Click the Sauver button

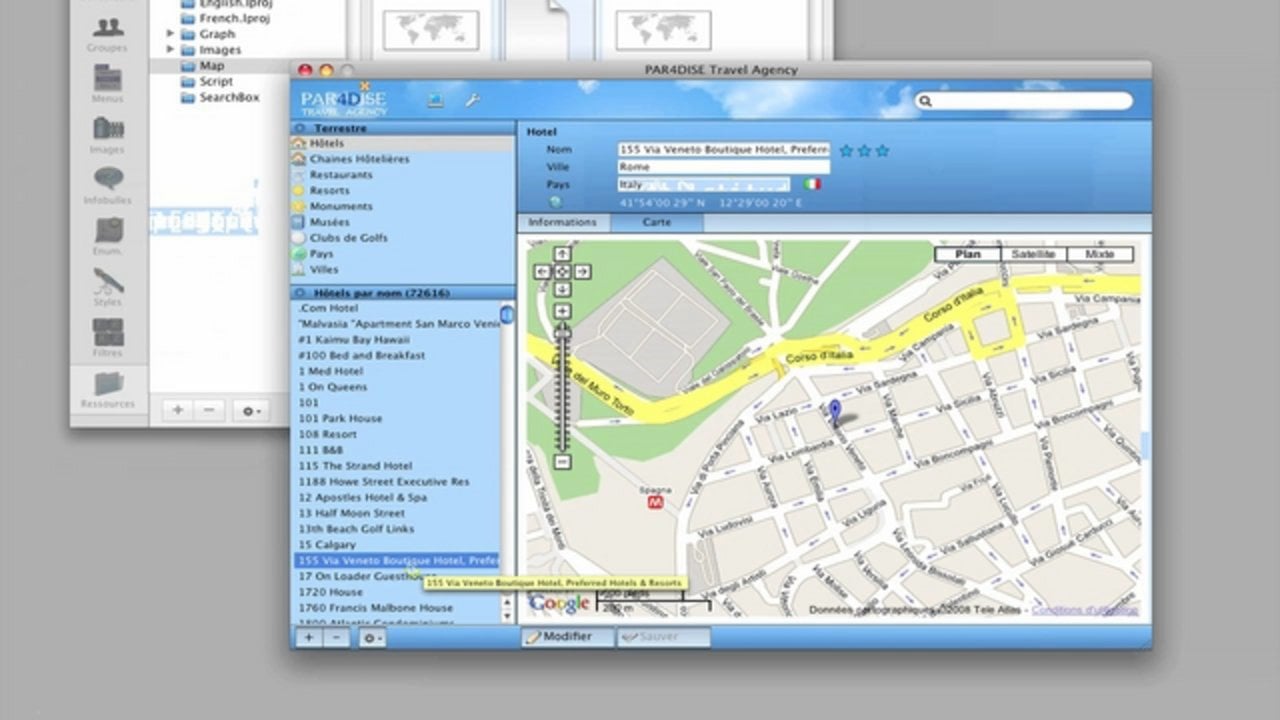(x=663, y=637)
